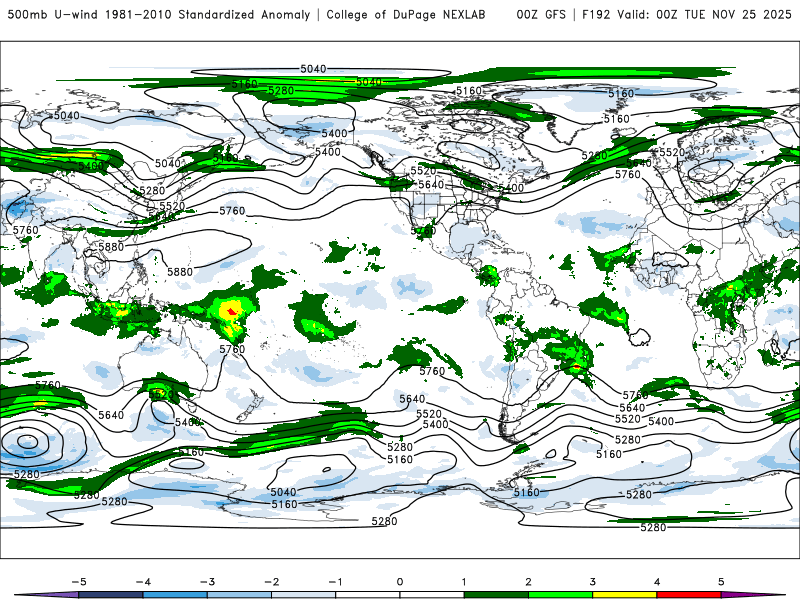Click the '500mb U-wind 1981-2010 Standardized Anomaly' title text
Viewport: 800px width, 600px height.
(x=159, y=14)
